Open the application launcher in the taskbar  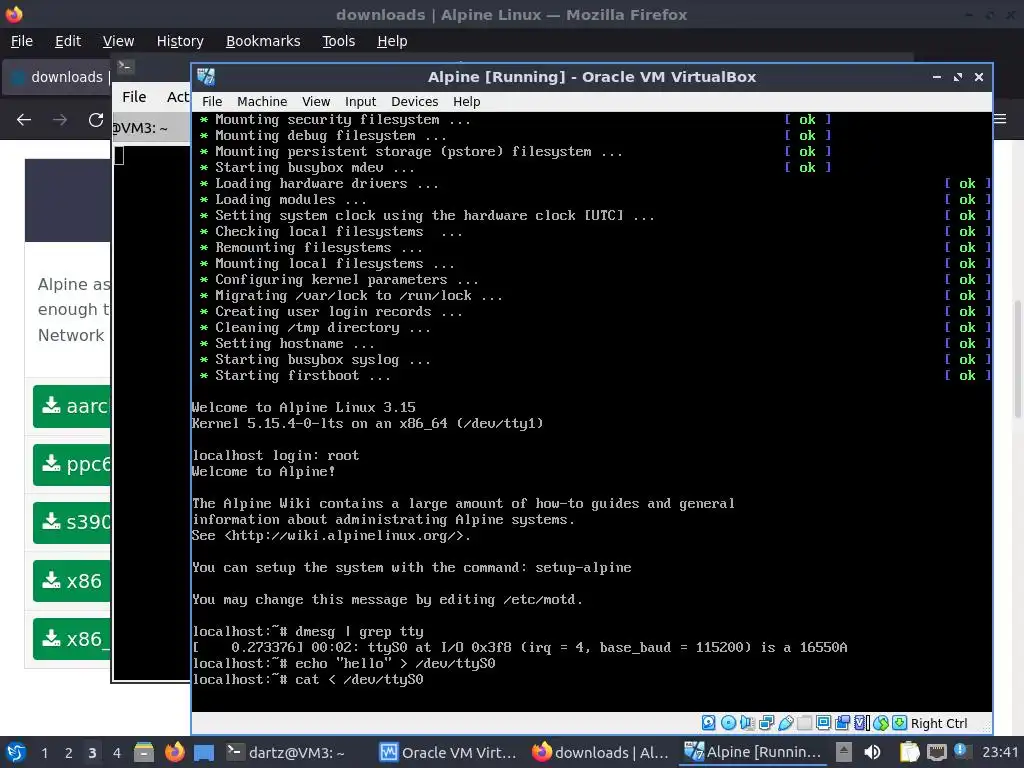pos(16,752)
